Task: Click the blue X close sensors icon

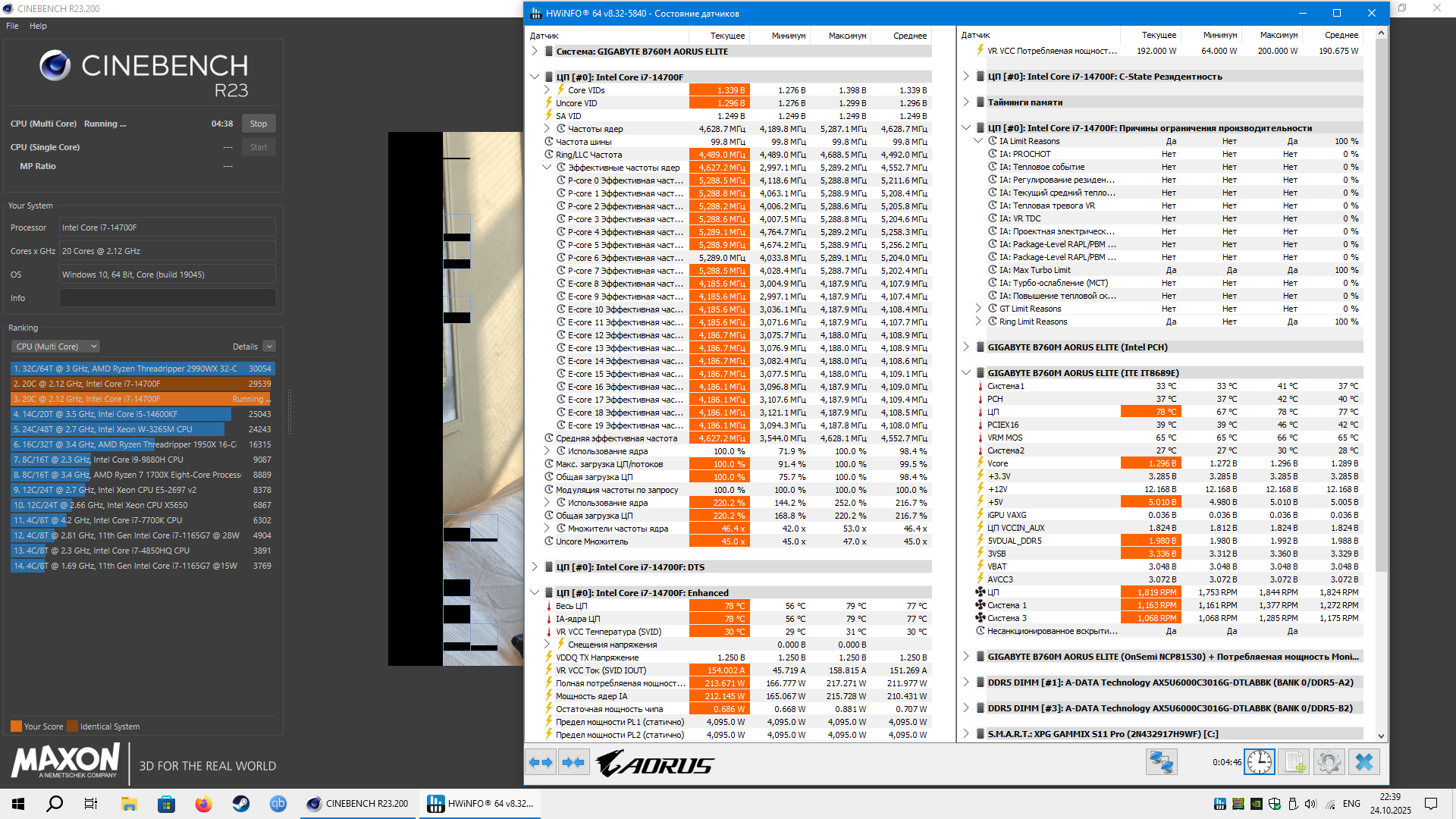Action: tap(1364, 762)
